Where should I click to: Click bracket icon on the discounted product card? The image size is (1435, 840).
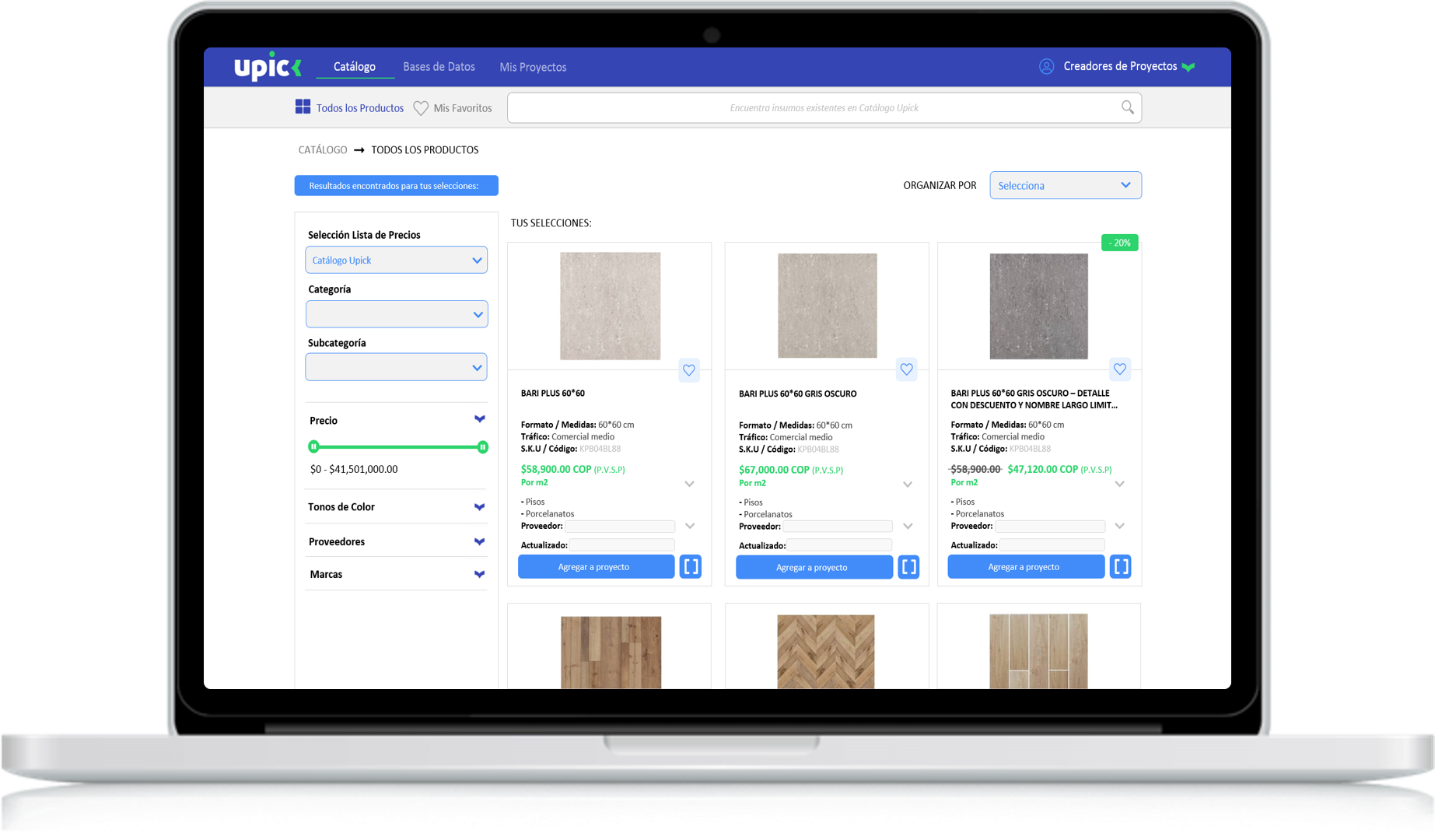click(x=1121, y=567)
